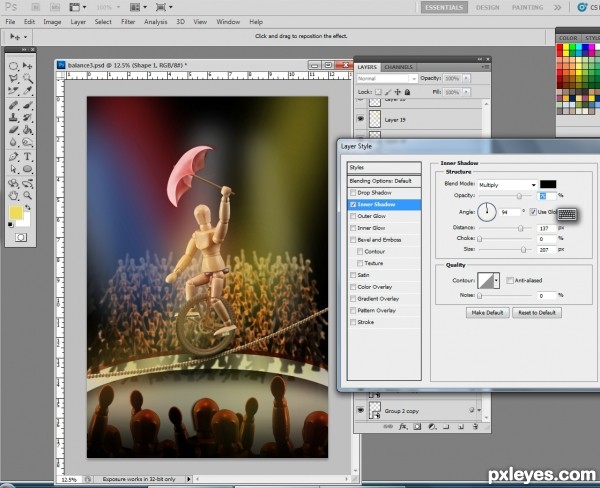Select the Zoom tool

click(28, 196)
